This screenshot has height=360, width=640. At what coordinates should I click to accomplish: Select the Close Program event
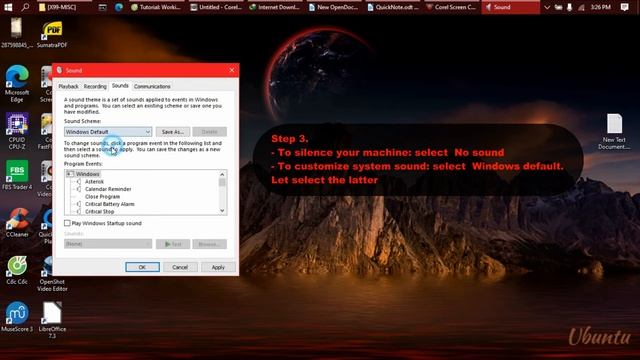[x=102, y=197]
